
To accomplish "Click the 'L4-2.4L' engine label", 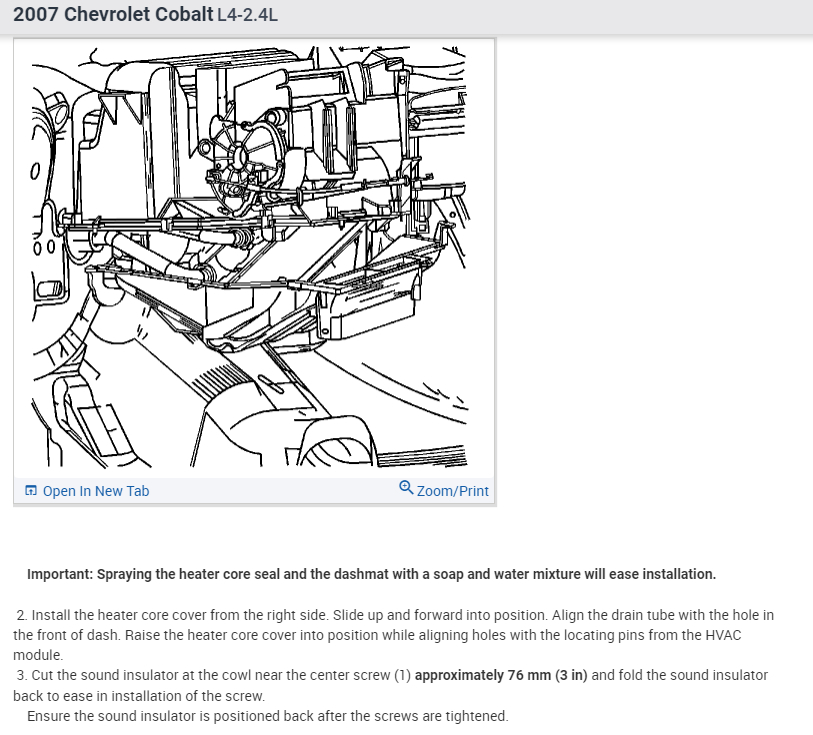I will (x=247, y=15).
